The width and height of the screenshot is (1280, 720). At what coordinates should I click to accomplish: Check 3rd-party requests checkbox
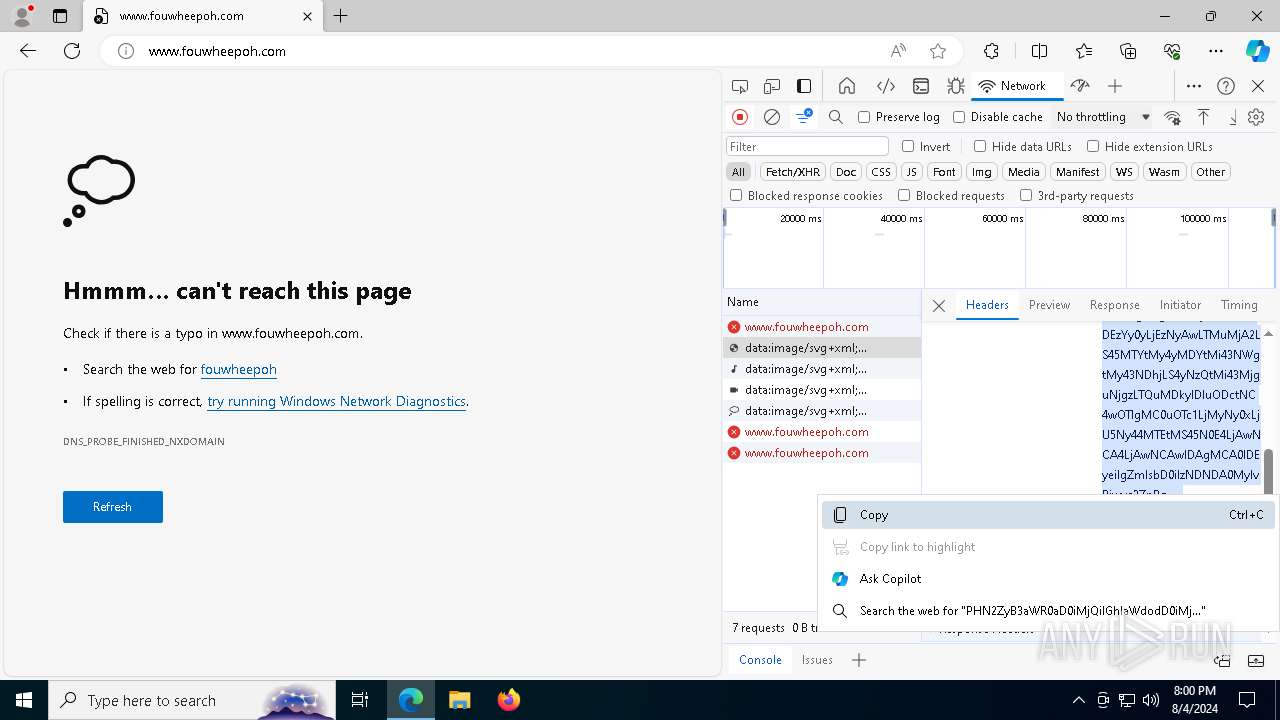[x=1026, y=196]
